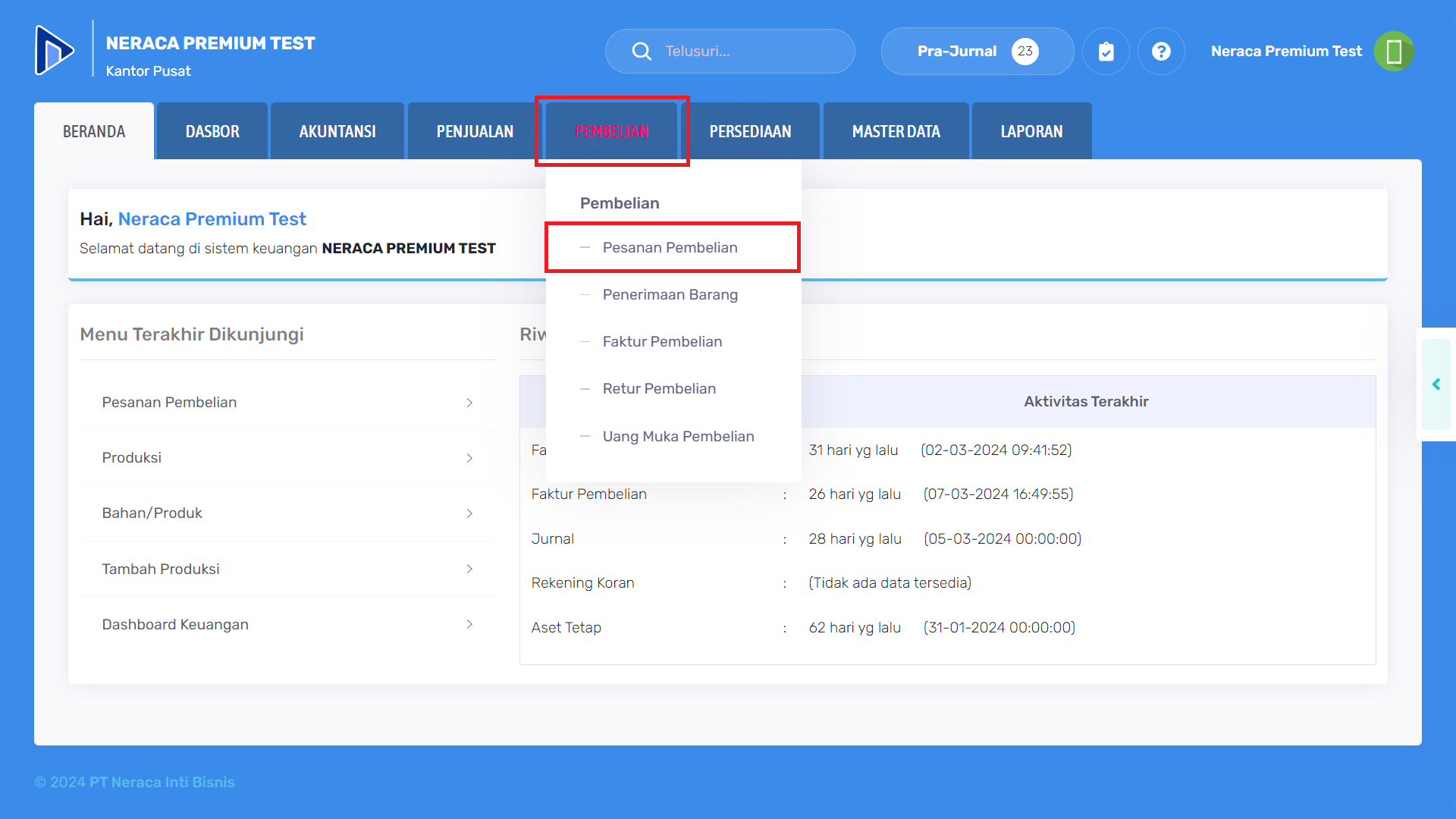Screen dimensions: 1456x819
Task: Click the Pra-Jurnal button
Action: [x=977, y=51]
